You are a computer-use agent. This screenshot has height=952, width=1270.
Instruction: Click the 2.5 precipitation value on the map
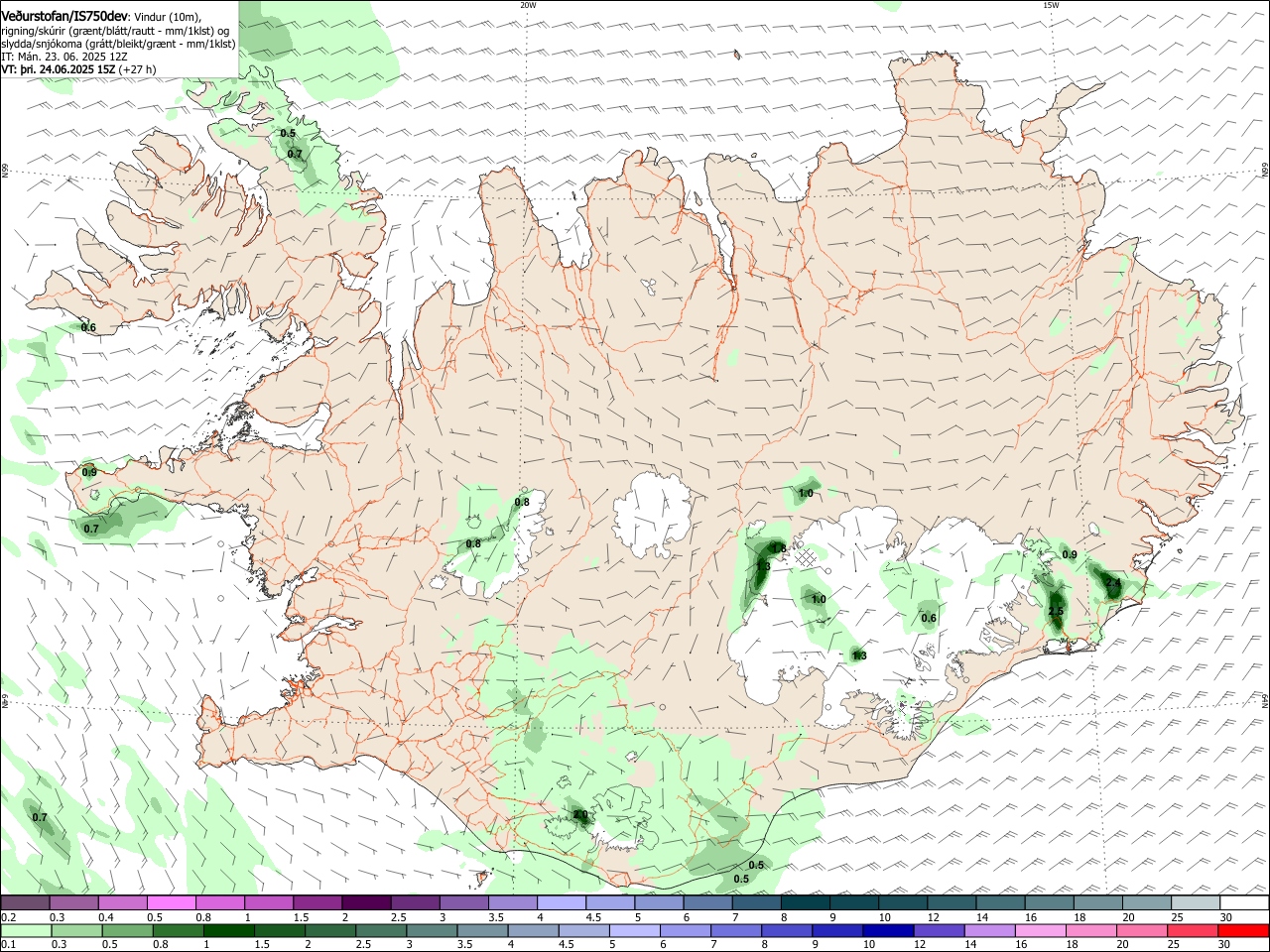[x=1055, y=611]
